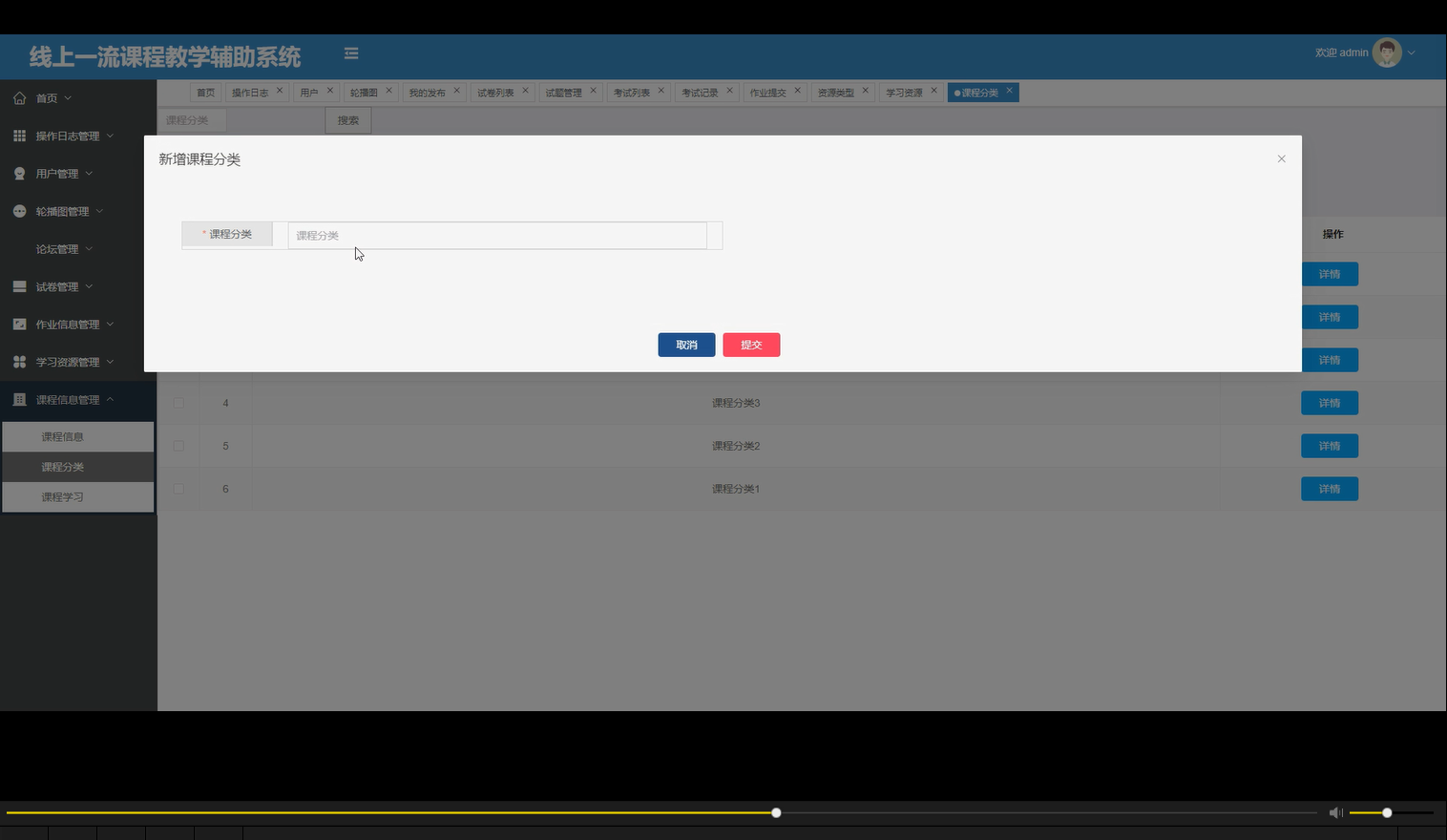Image resolution: width=1447 pixels, height=840 pixels.
Task: Open the 课程学习 submenu item
Action: click(x=78, y=497)
